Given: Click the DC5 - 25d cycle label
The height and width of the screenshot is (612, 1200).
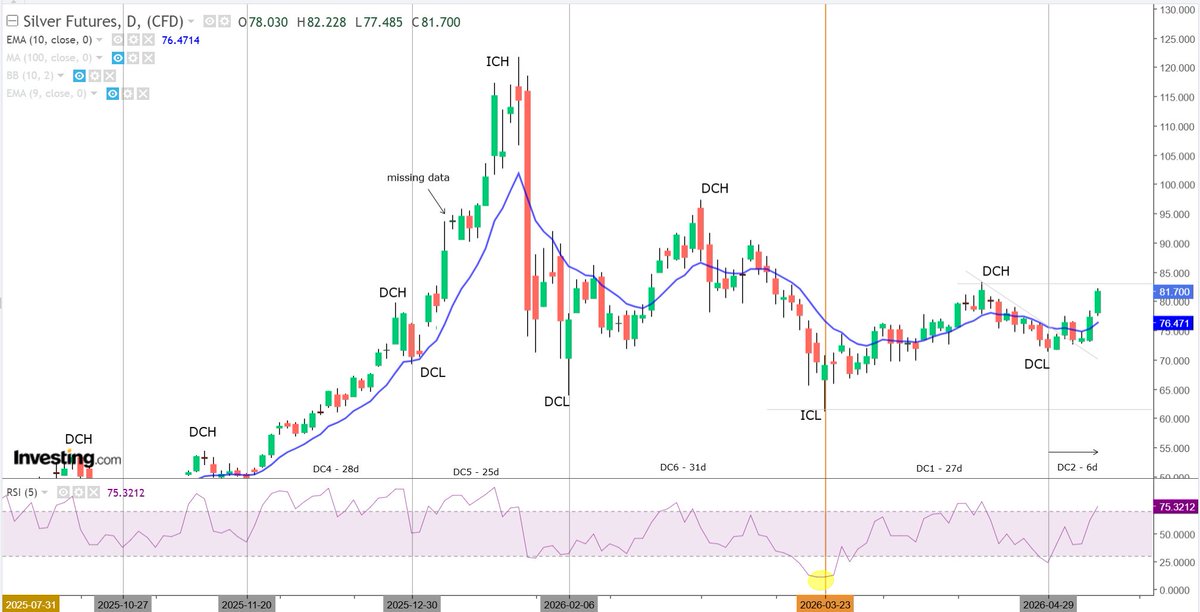Looking at the screenshot, I should pos(476,471).
